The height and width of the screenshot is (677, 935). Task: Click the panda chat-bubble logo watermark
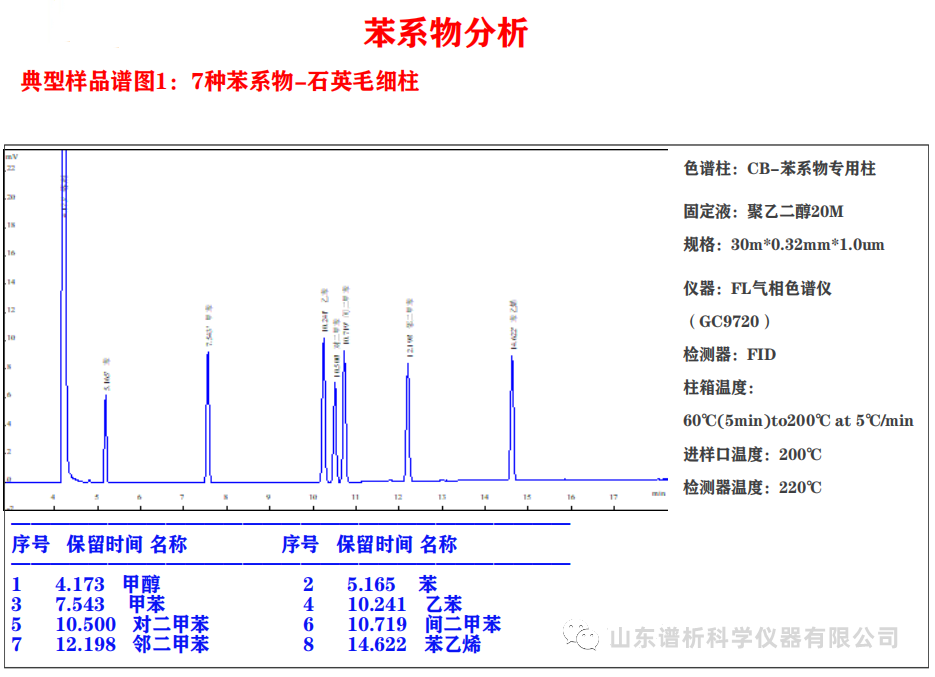click(583, 632)
